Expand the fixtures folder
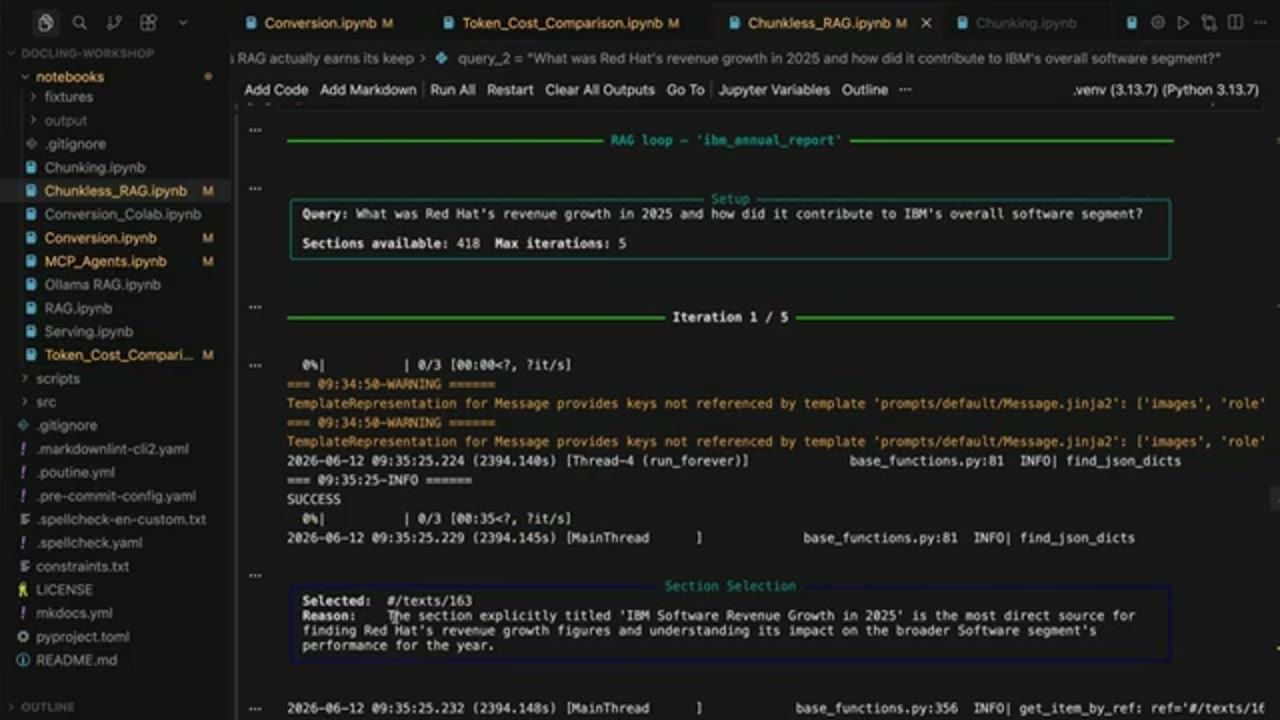The image size is (1280, 720). (x=68, y=97)
